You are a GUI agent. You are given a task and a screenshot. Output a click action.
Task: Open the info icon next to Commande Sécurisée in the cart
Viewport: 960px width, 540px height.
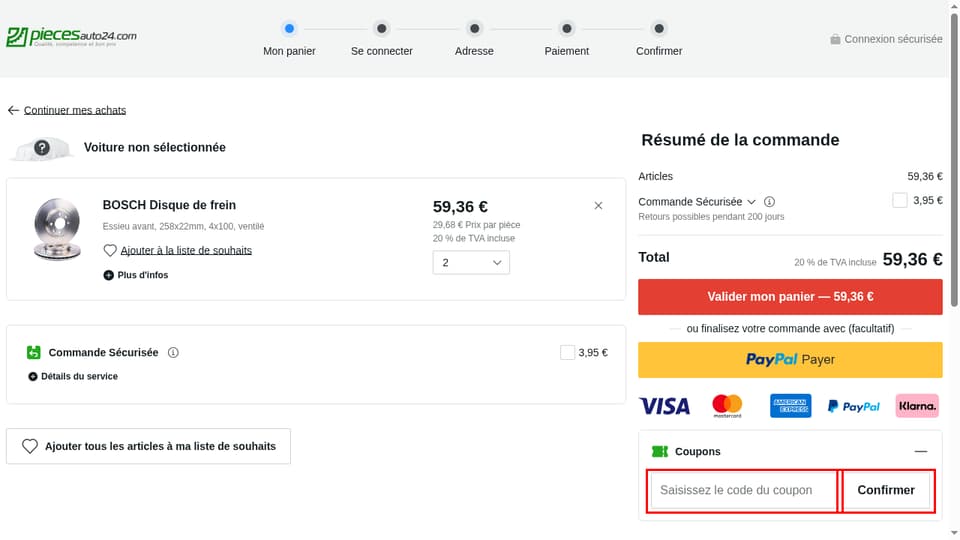pyautogui.click(x=173, y=353)
